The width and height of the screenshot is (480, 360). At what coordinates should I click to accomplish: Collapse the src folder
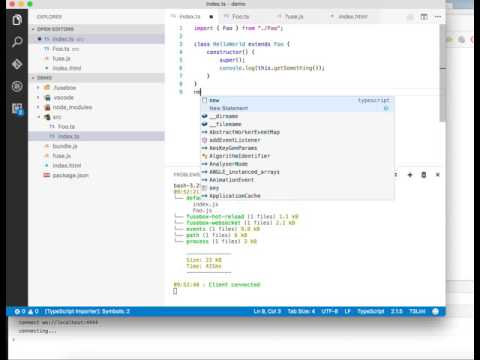[39, 117]
